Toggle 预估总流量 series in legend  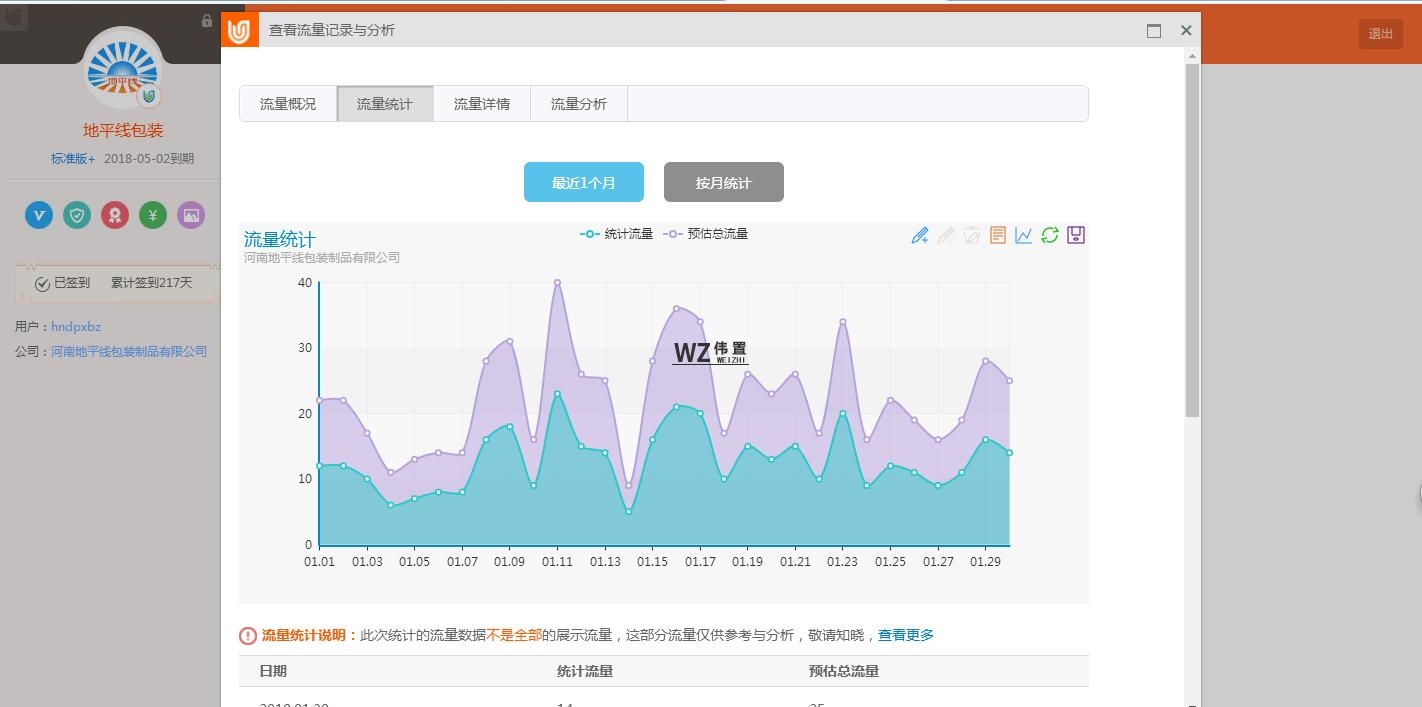706,234
